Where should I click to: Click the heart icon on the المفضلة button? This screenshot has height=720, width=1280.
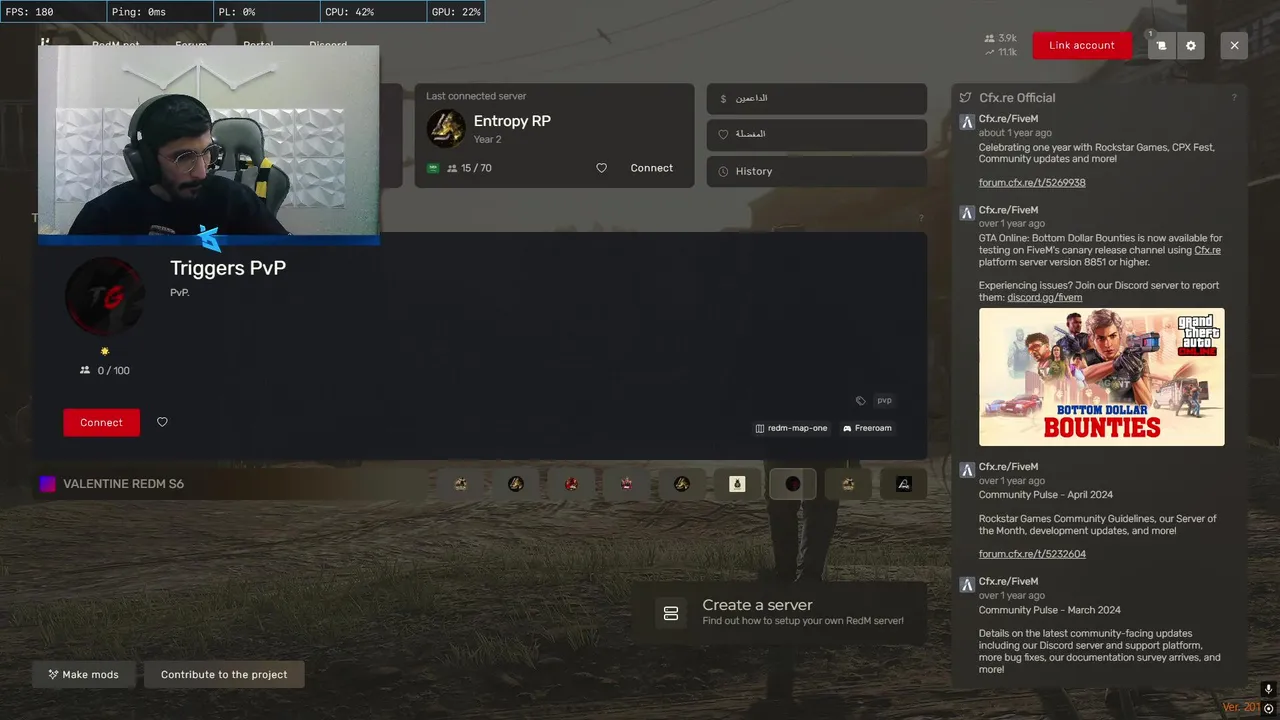click(724, 134)
